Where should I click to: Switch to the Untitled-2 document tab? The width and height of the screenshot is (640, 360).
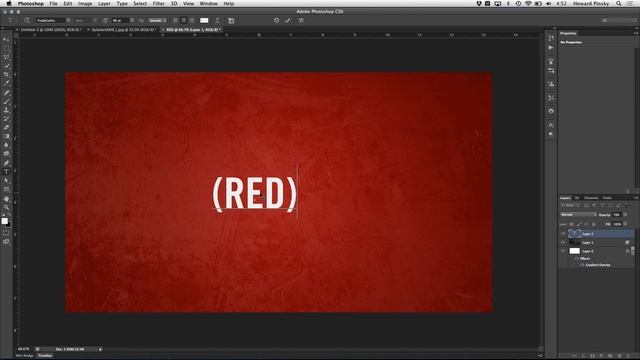(x=51, y=30)
